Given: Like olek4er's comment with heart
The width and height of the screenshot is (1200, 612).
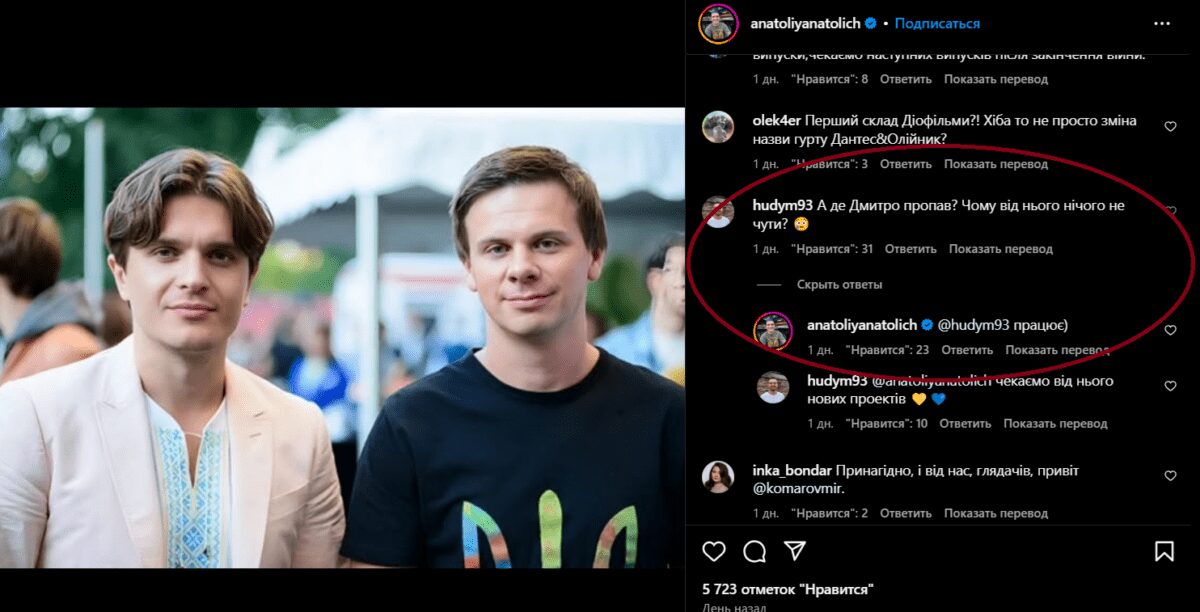Looking at the screenshot, I should pyautogui.click(x=1170, y=127).
